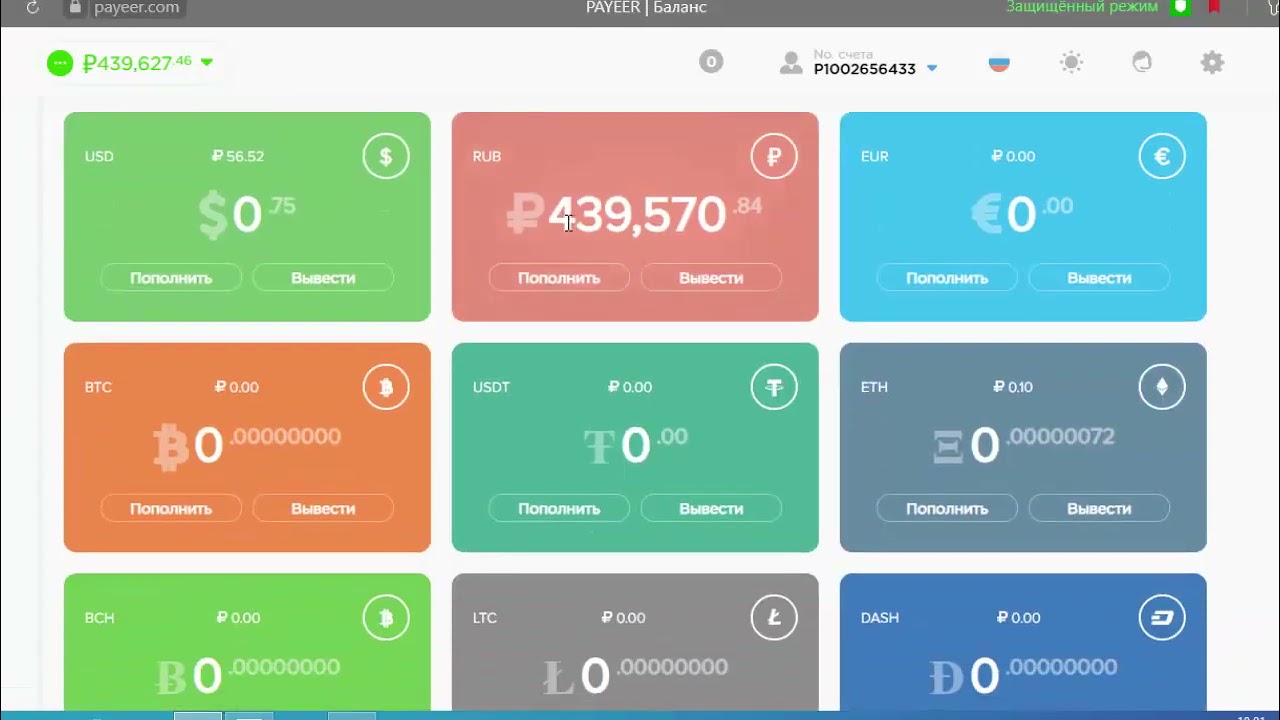The height and width of the screenshot is (720, 1280).
Task: Click the BTC bitcoin circle icon
Action: (386, 387)
